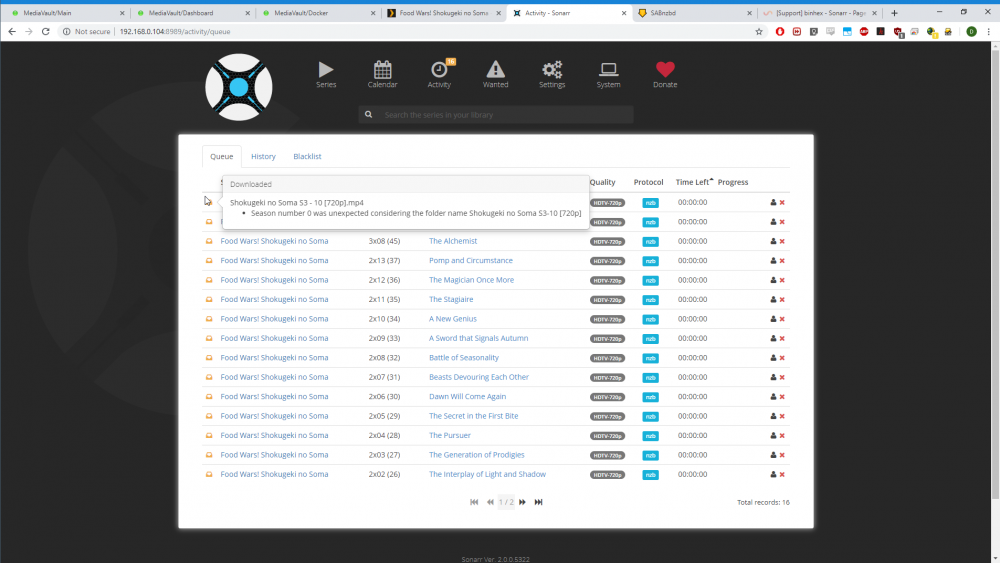Viewport: 1000px width, 563px height.
Task: Go to next queue page
Action: pos(522,502)
